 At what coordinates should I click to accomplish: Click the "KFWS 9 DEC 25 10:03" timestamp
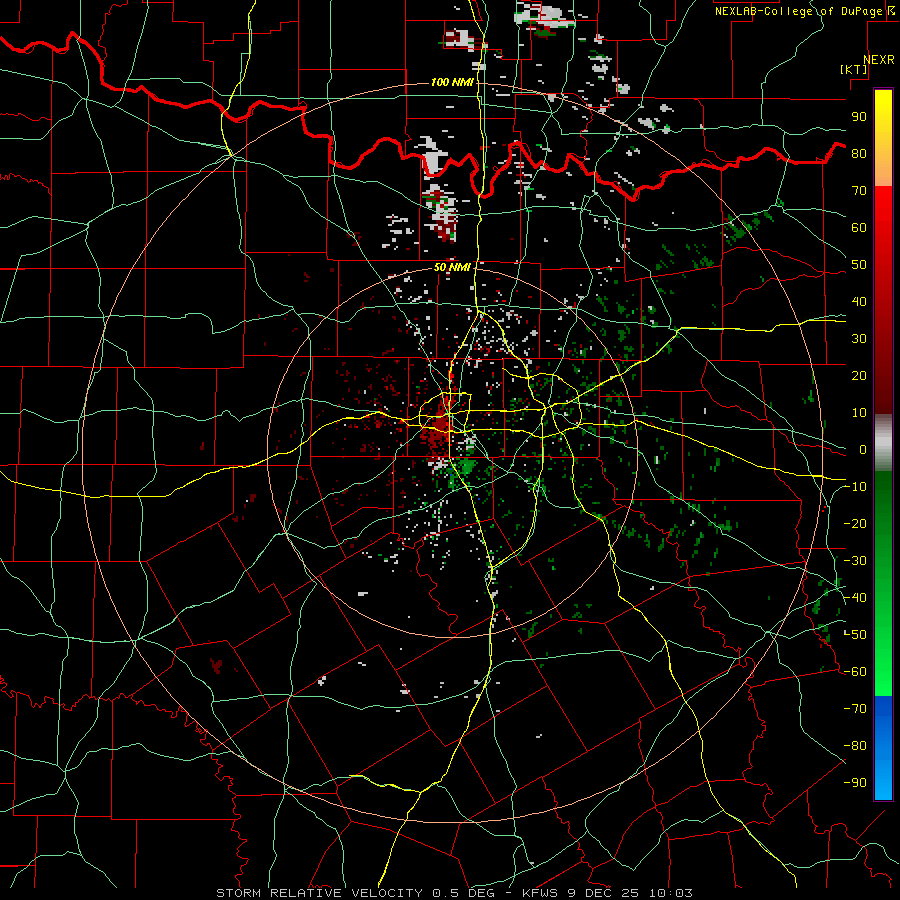coord(607,893)
